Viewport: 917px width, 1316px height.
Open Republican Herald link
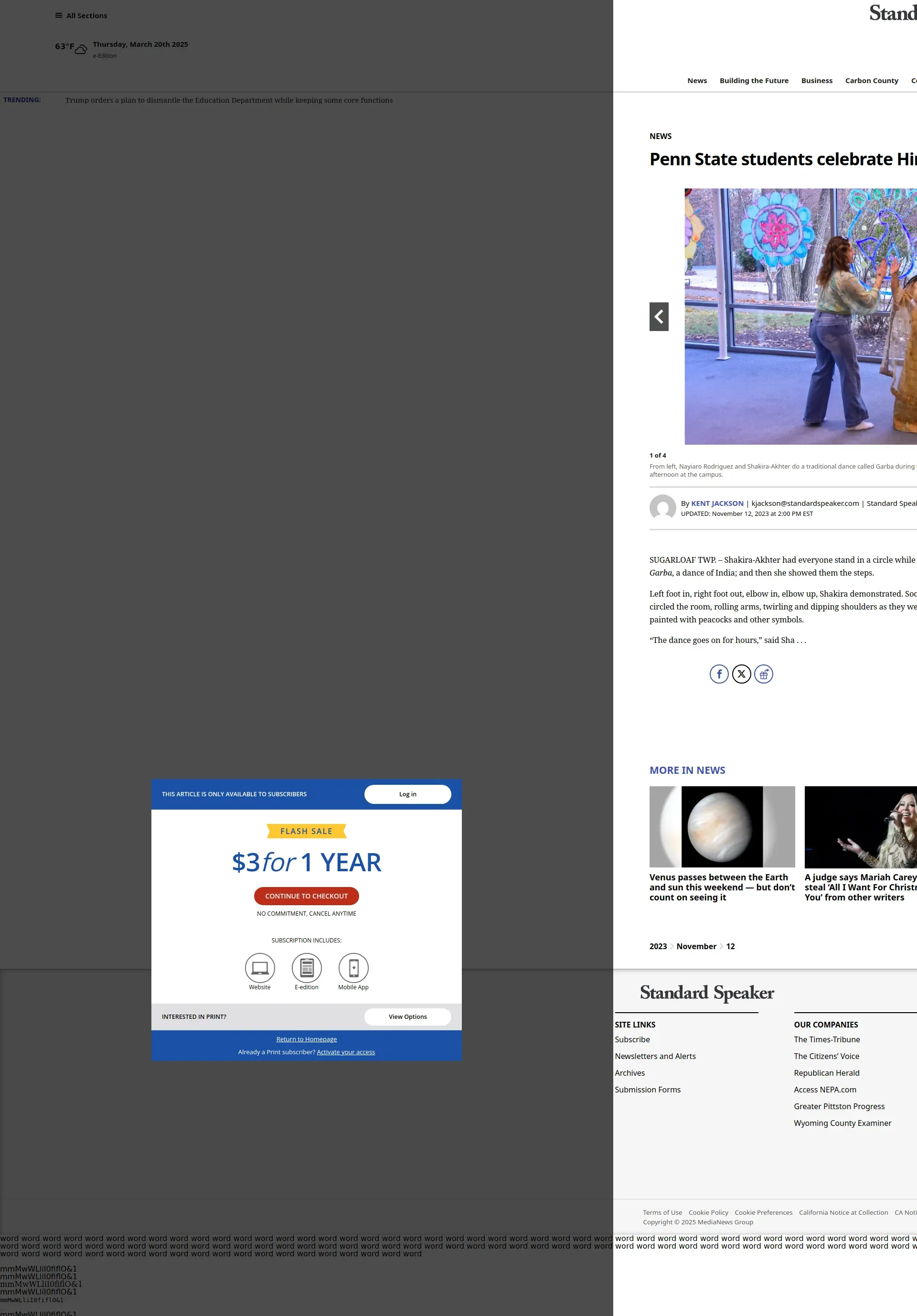pyautogui.click(x=826, y=1072)
